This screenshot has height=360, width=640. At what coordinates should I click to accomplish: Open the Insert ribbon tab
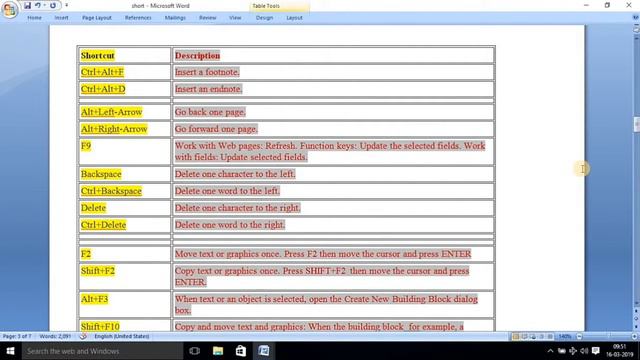62,18
